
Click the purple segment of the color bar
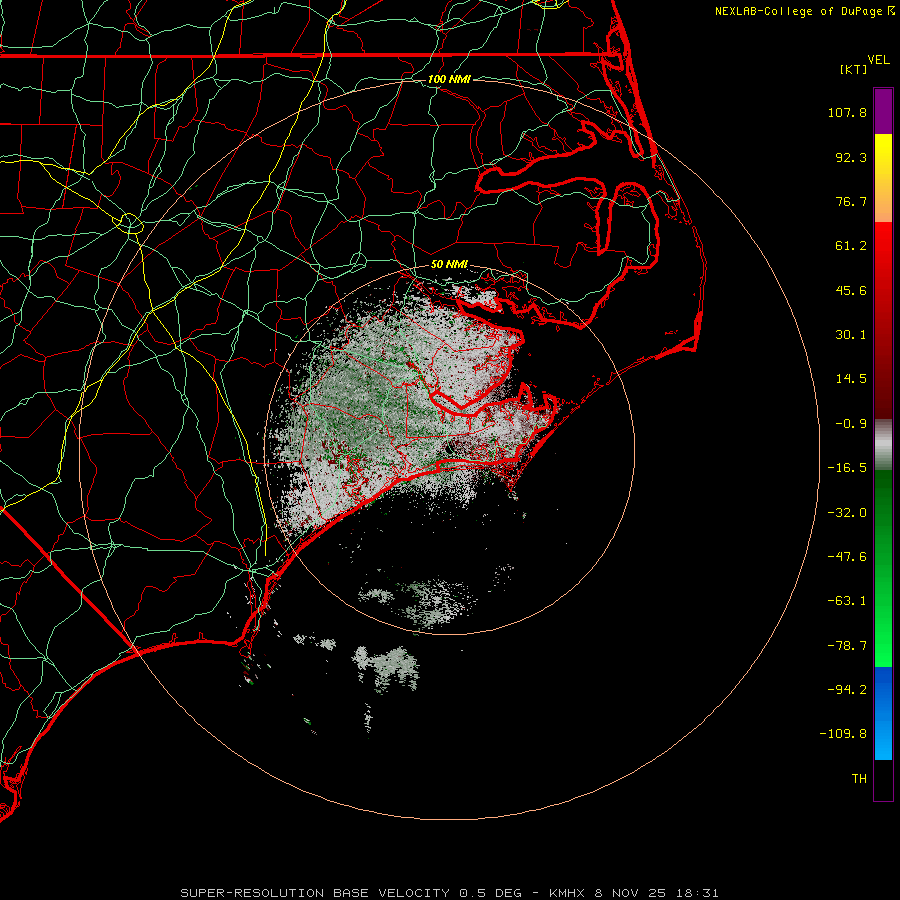883,111
